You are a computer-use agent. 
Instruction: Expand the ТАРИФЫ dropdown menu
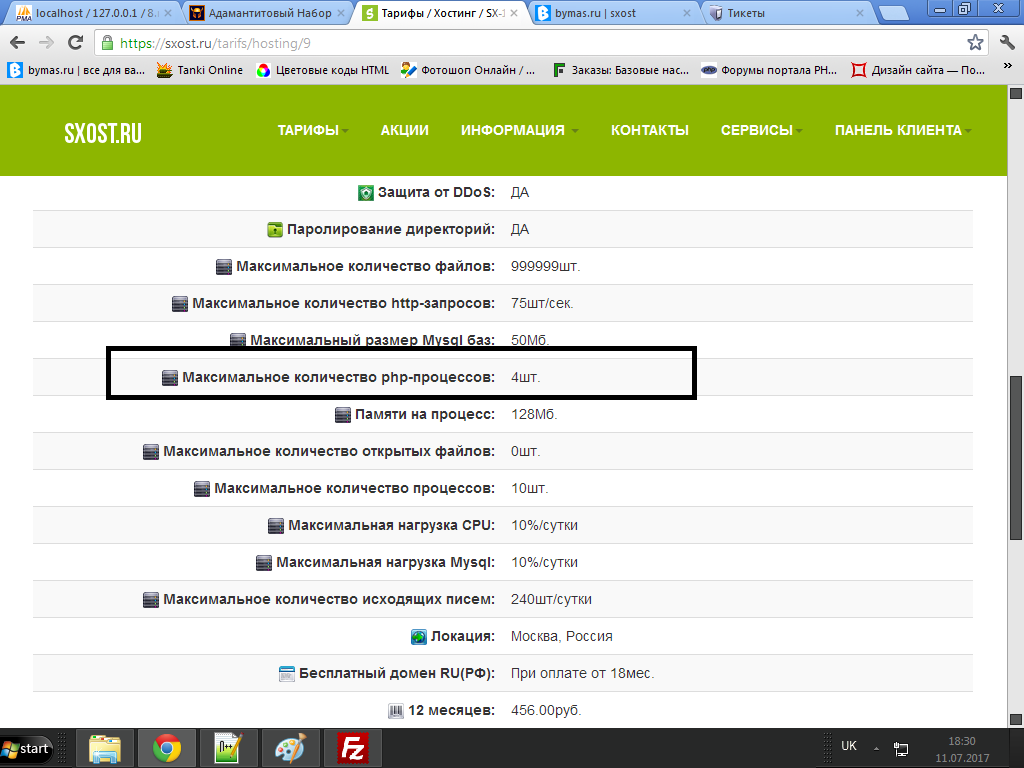(313, 130)
